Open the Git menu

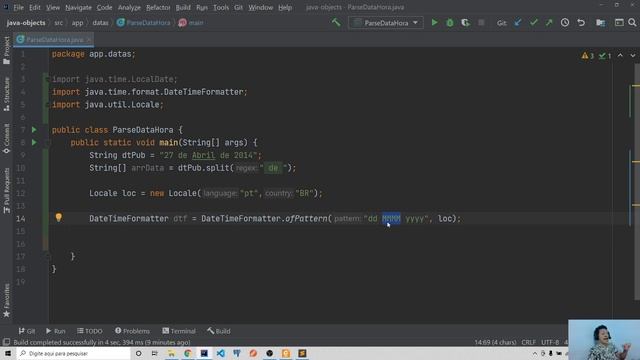click(238, 7)
